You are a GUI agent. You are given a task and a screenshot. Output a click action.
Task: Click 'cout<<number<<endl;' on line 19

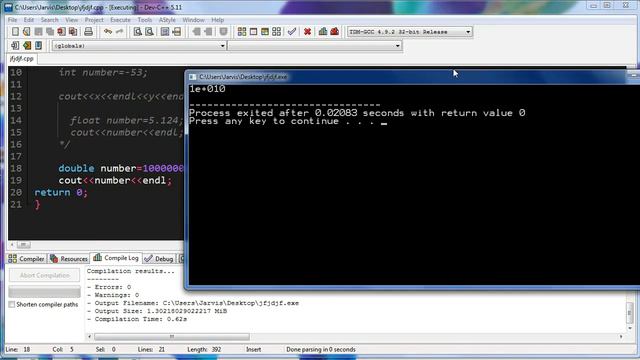click(x=115, y=180)
